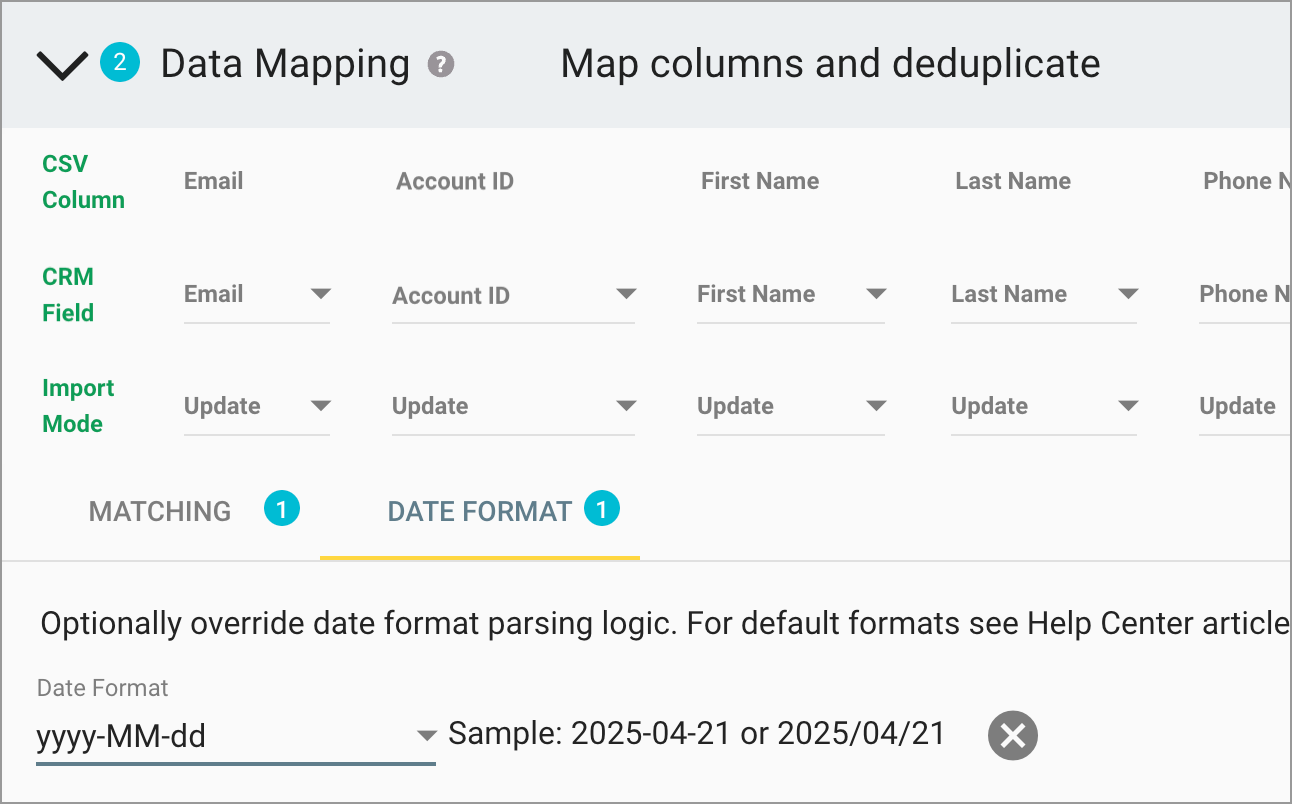This screenshot has width=1292, height=804.
Task: Collapse the Data Mapping section chevron
Action: (x=62, y=65)
